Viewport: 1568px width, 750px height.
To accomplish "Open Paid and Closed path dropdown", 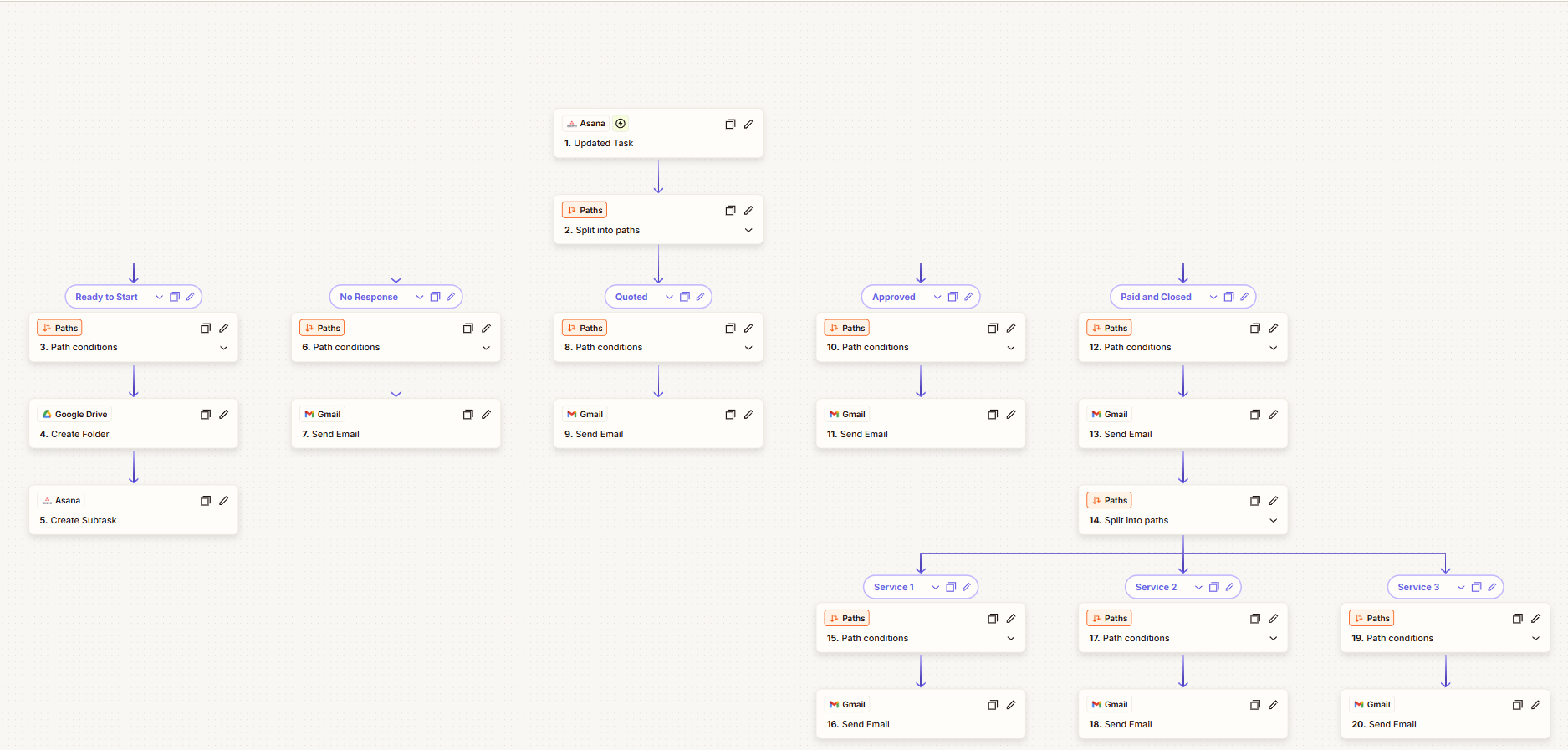I will point(1213,297).
